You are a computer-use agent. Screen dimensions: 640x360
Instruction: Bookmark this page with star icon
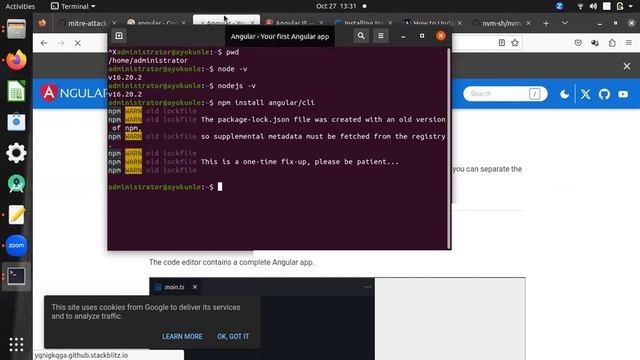click(515, 43)
